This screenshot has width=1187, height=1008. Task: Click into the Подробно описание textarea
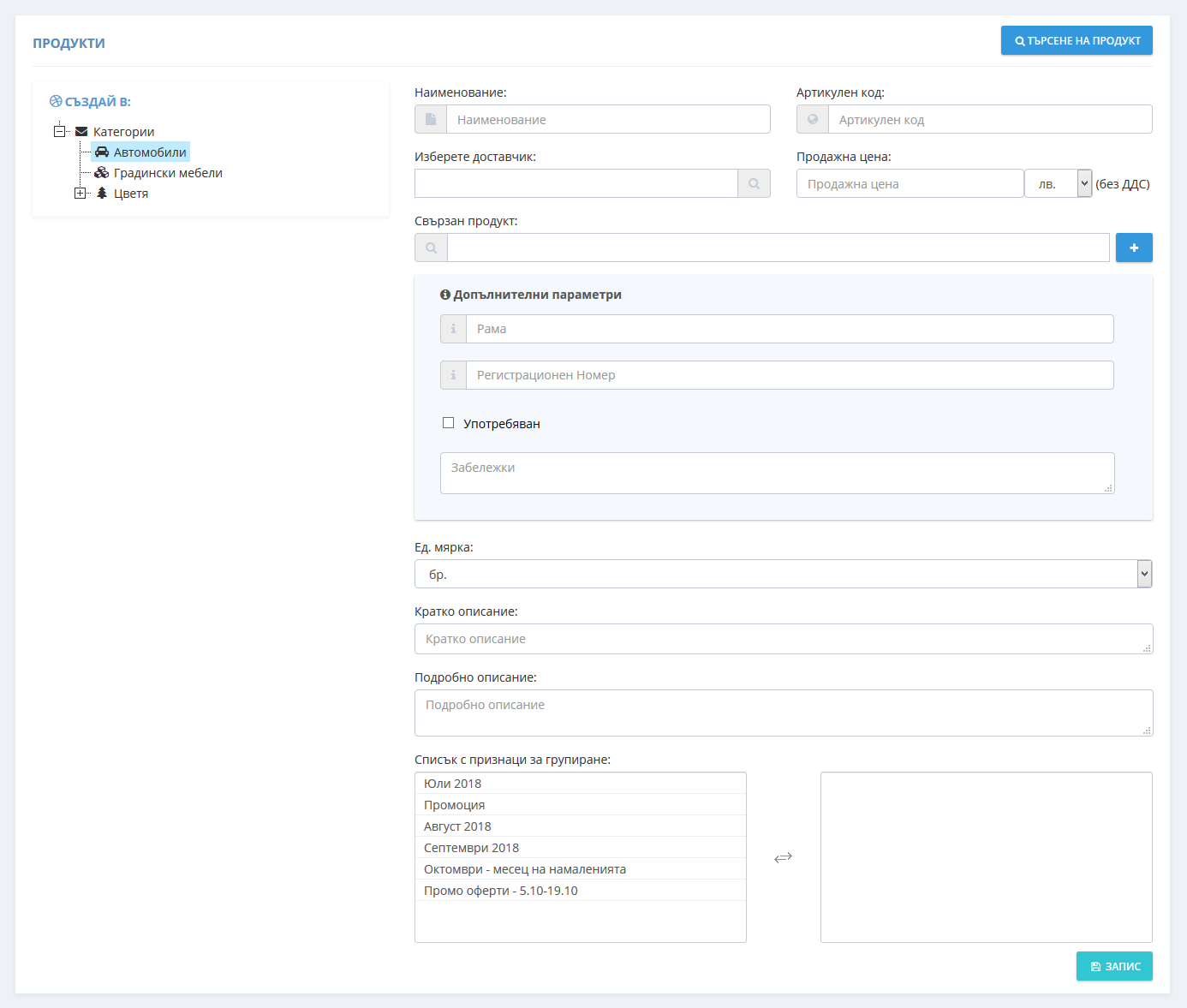(784, 713)
